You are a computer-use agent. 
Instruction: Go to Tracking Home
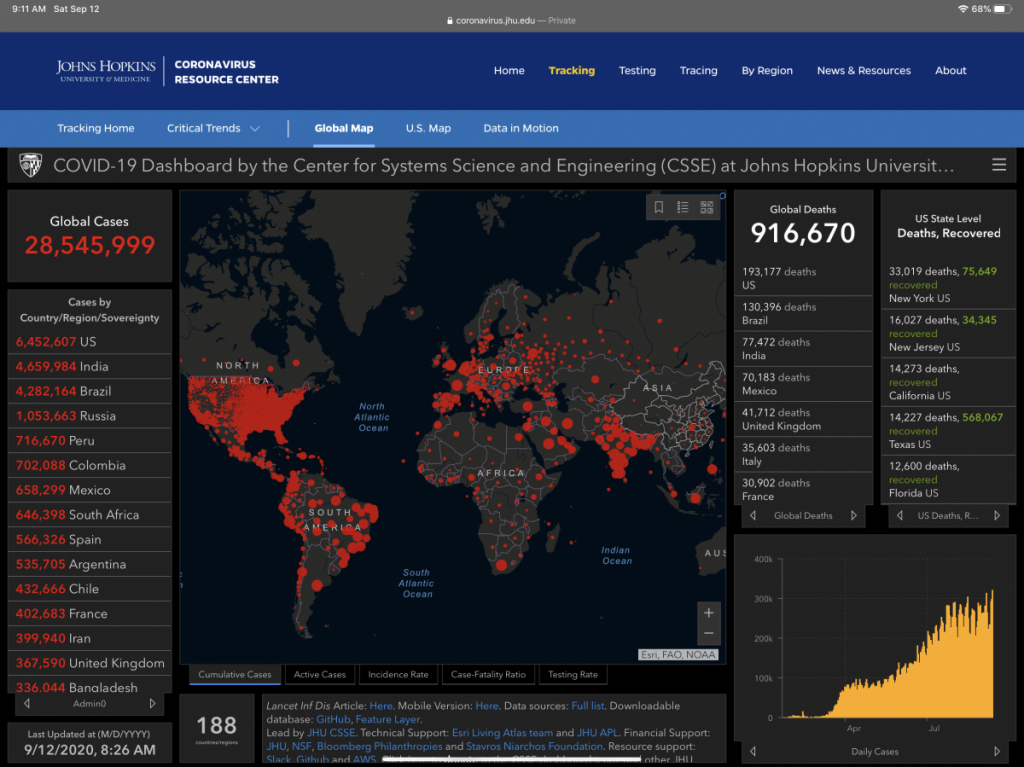click(96, 128)
